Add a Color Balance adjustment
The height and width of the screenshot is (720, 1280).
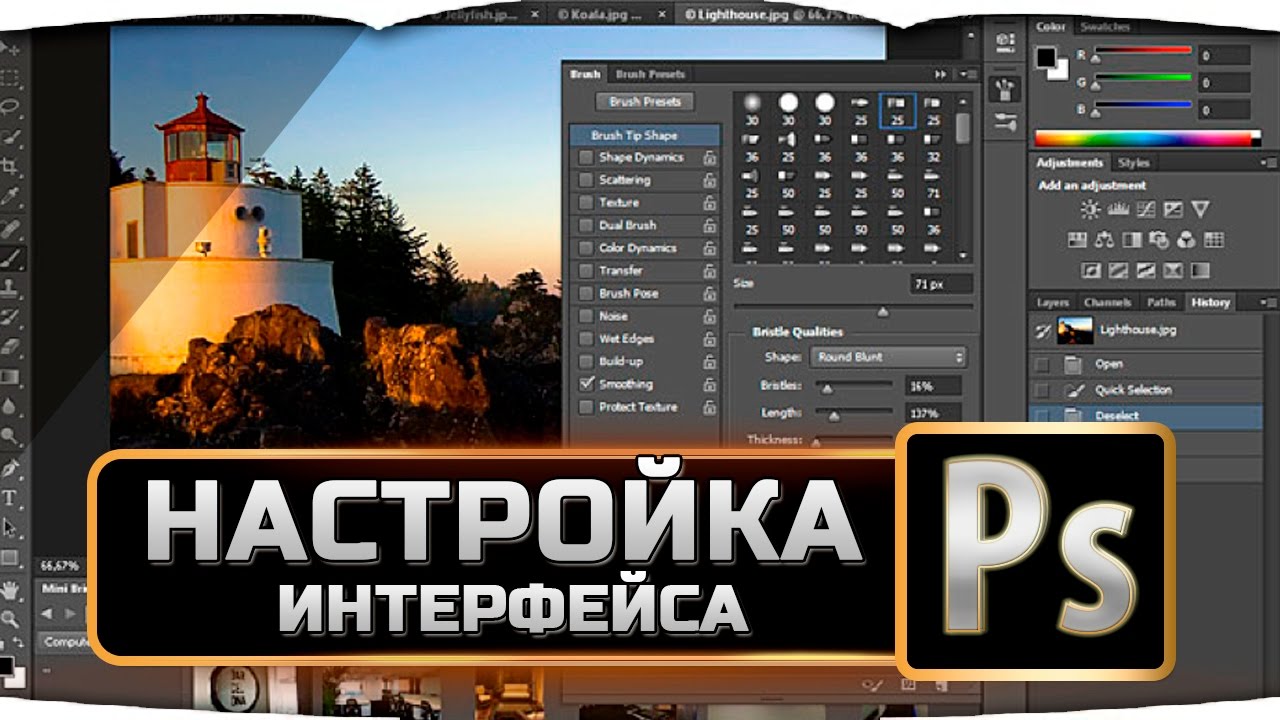click(x=1105, y=240)
